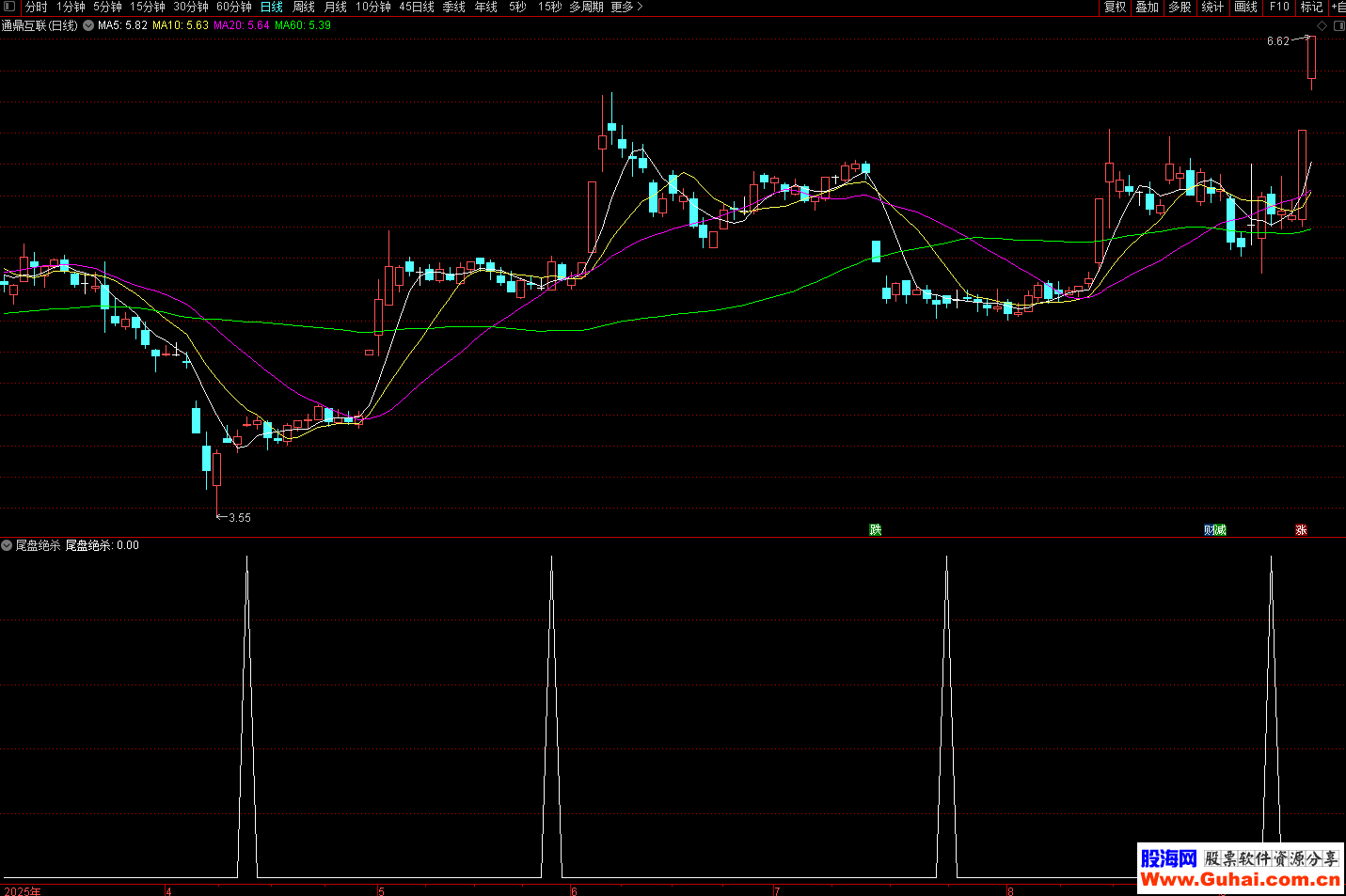Click the magenta MA20: 5.64 label
This screenshot has height=896, width=1346.
tap(242, 25)
